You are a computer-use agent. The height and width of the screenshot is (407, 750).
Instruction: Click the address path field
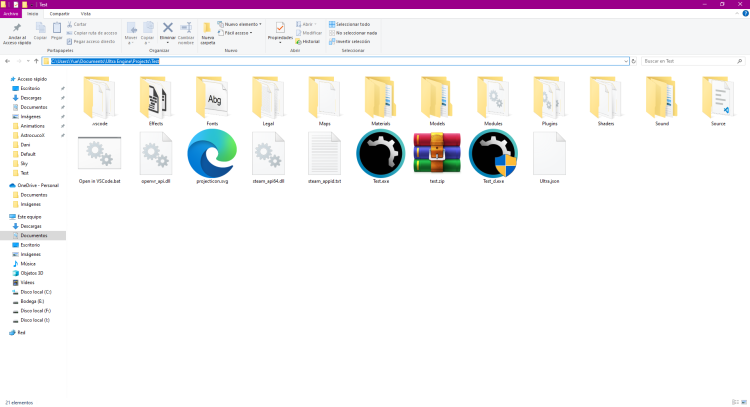tap(335, 61)
